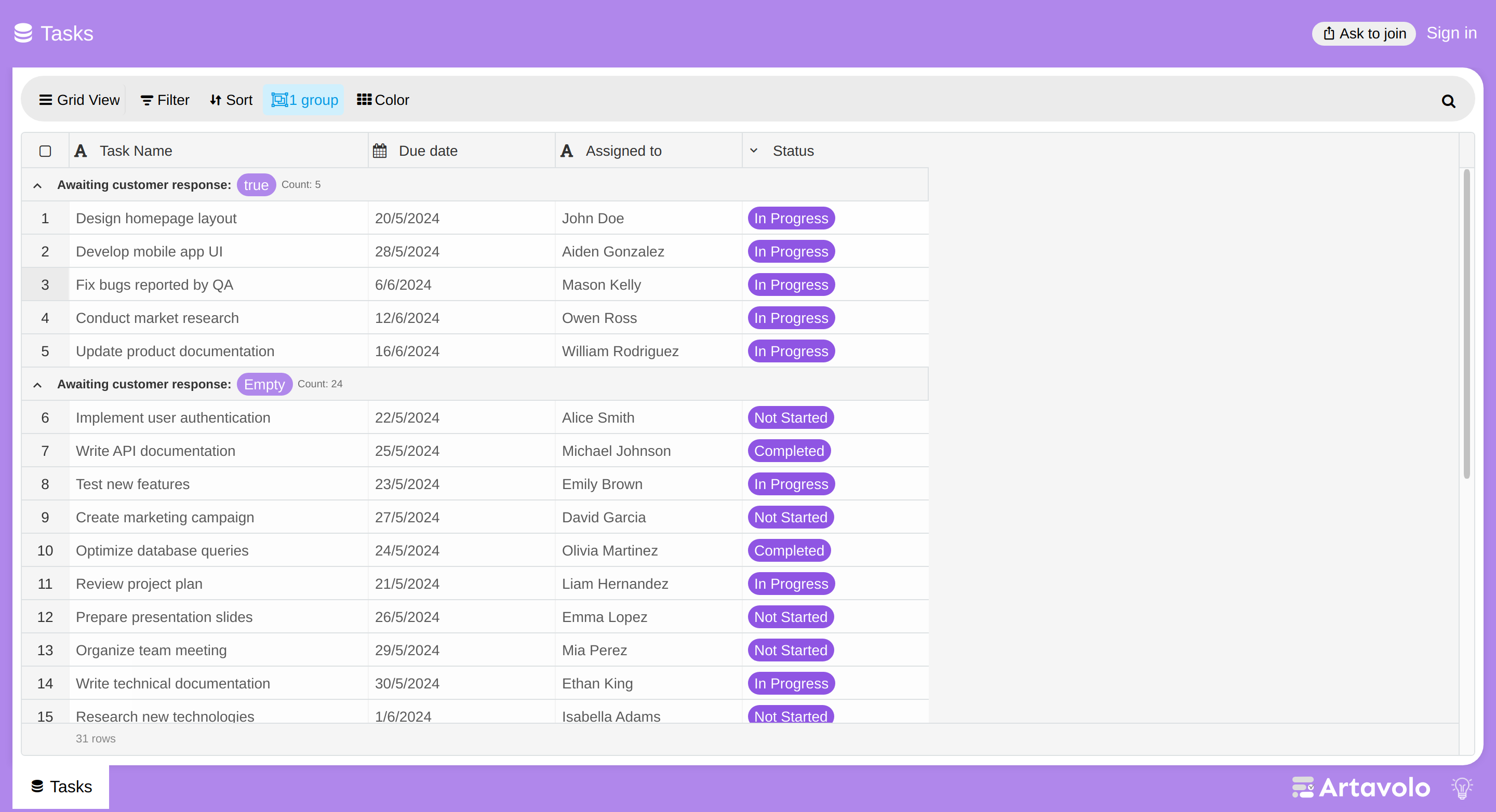Click the calendar icon in Due date header
The width and height of the screenshot is (1496, 812).
click(x=380, y=151)
